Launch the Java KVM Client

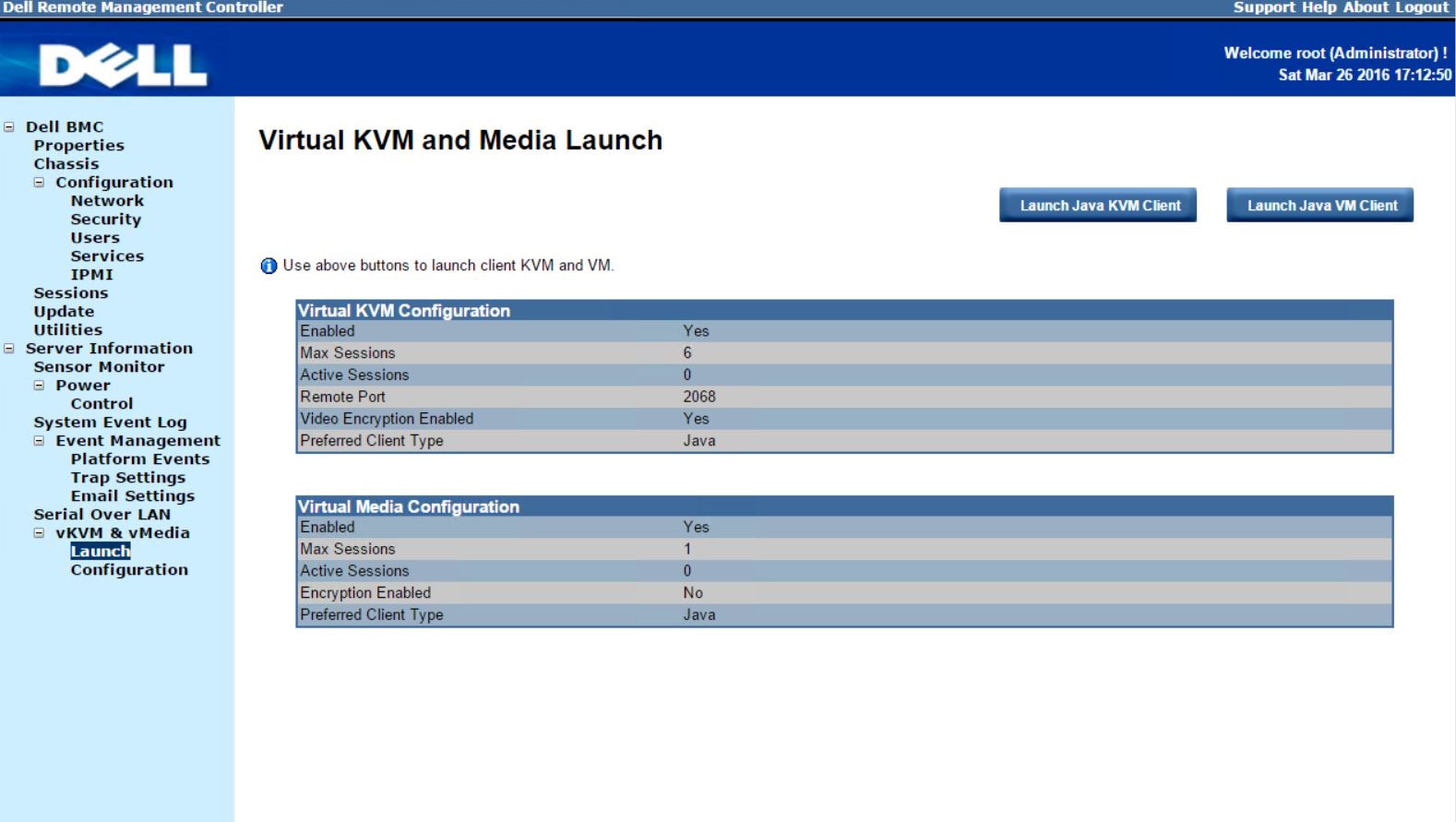click(x=1098, y=206)
